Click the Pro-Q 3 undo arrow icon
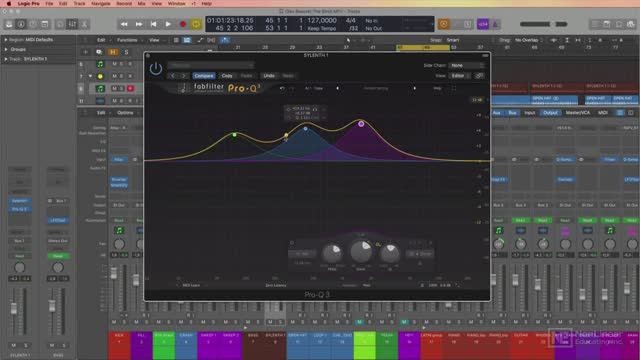 pyautogui.click(x=282, y=88)
